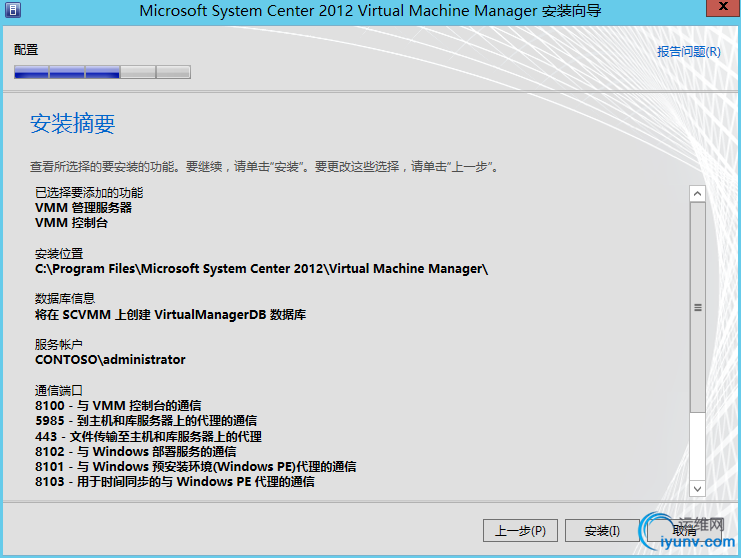Click the 取消 button
Image resolution: width=741 pixels, height=558 pixels.
[x=683, y=531]
